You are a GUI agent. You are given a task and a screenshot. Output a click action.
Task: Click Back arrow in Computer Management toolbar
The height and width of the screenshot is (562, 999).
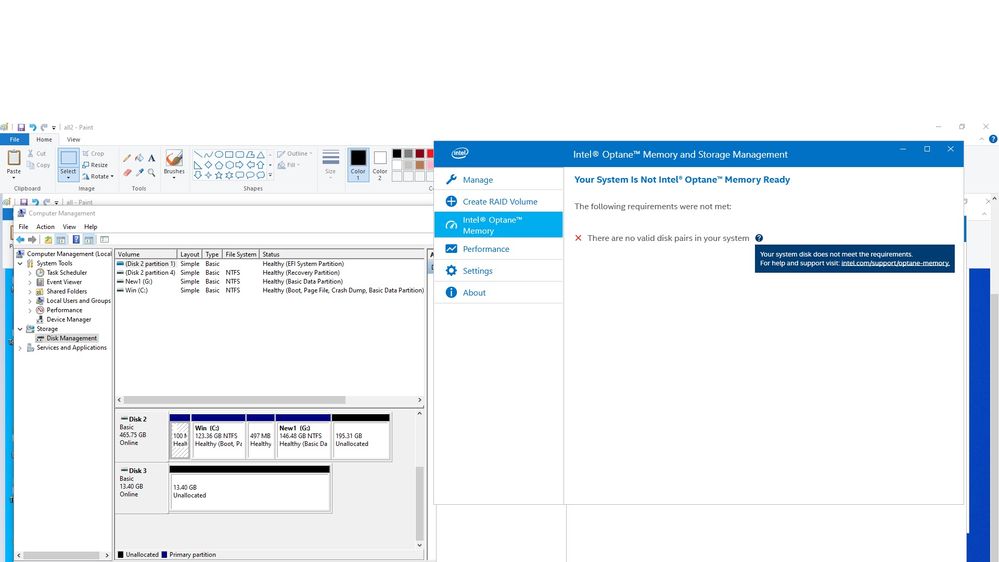(x=20, y=240)
